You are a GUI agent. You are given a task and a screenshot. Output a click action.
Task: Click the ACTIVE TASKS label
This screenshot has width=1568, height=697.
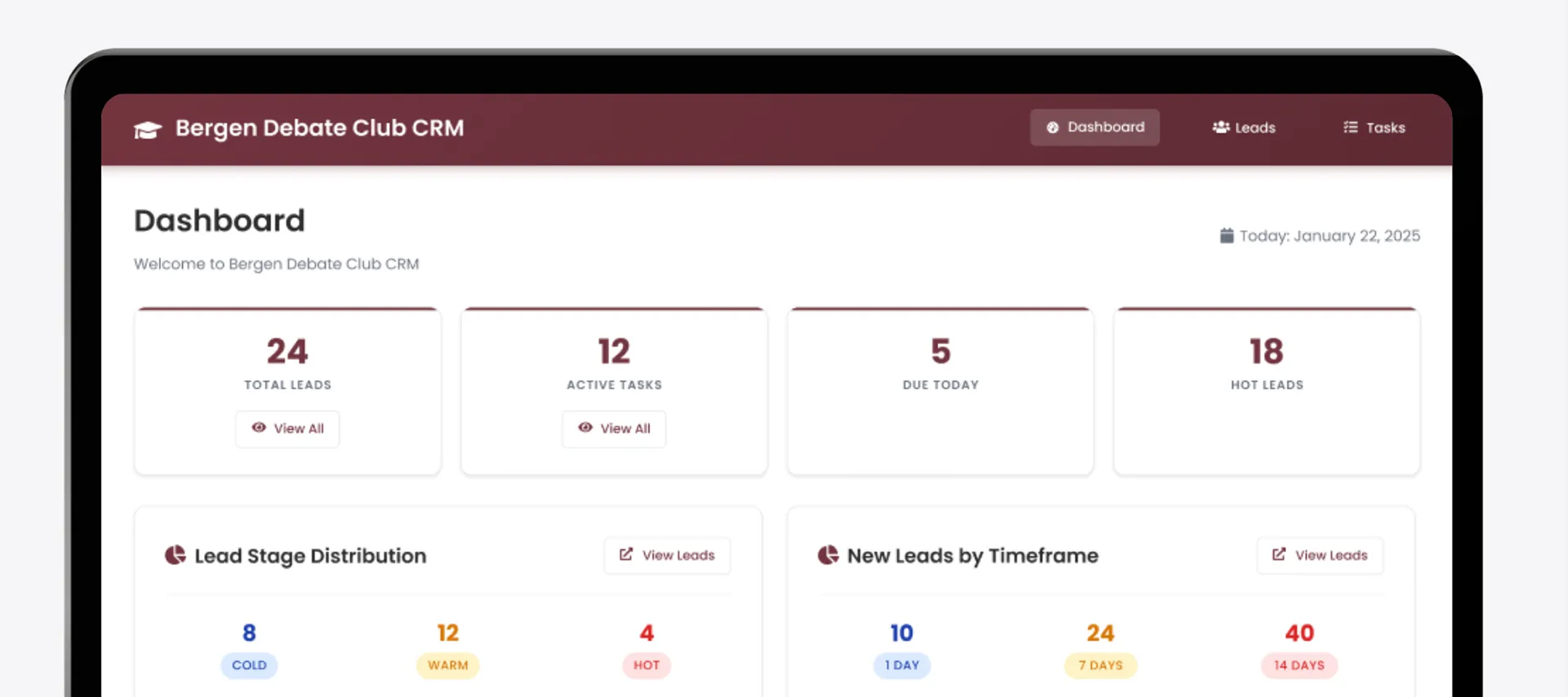[614, 385]
